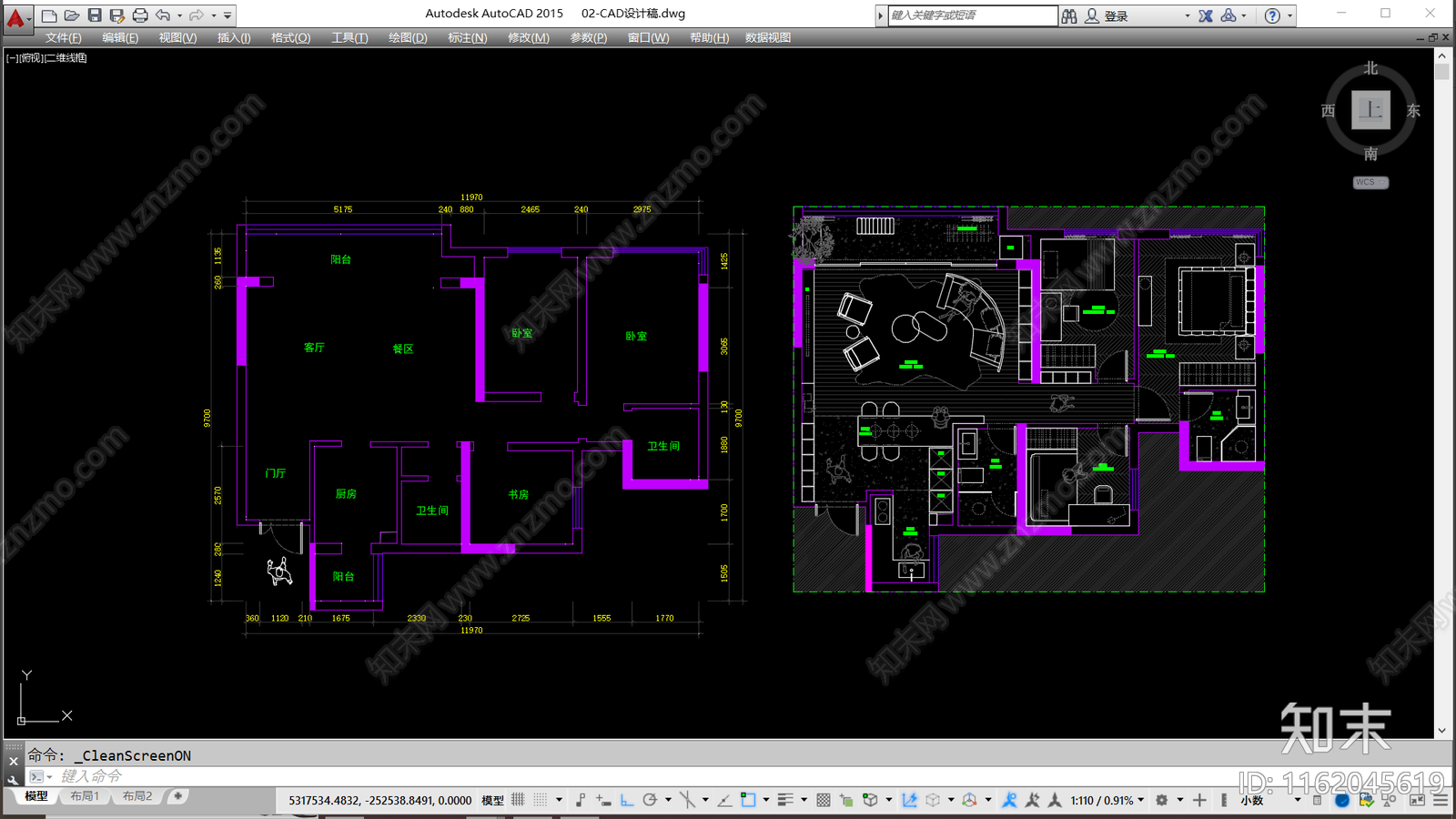Screen dimensions: 1456x819
Task: Click the Undo arrow icon
Action: (x=164, y=15)
